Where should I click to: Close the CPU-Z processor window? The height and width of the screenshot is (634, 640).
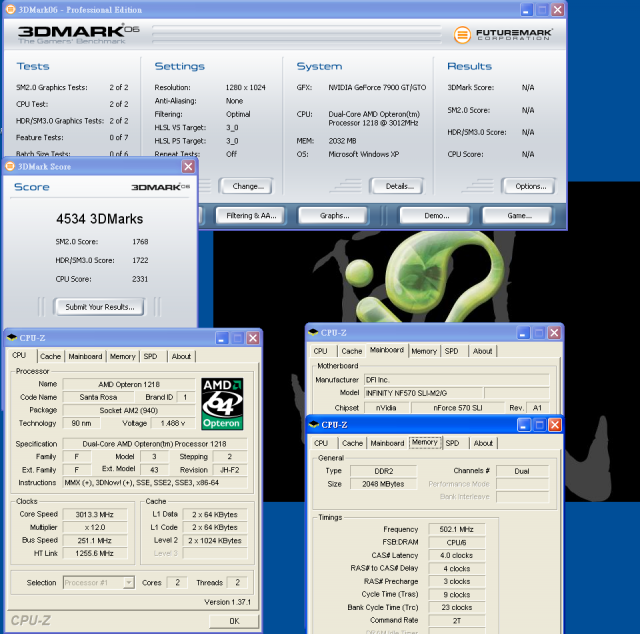pyautogui.click(x=253, y=338)
